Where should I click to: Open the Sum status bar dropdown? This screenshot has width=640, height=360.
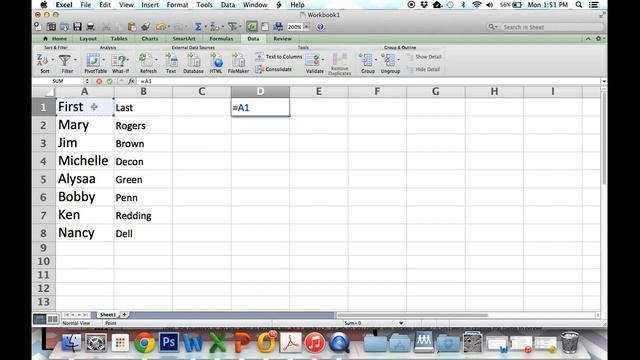tap(401, 323)
